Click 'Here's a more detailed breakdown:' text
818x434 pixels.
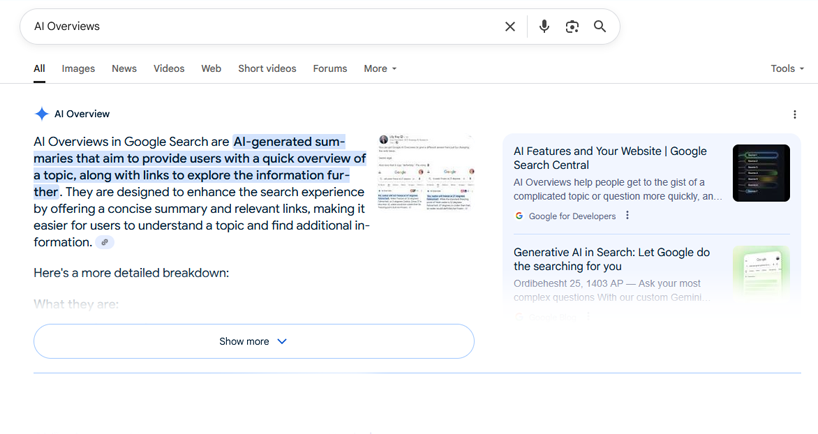click(x=131, y=273)
